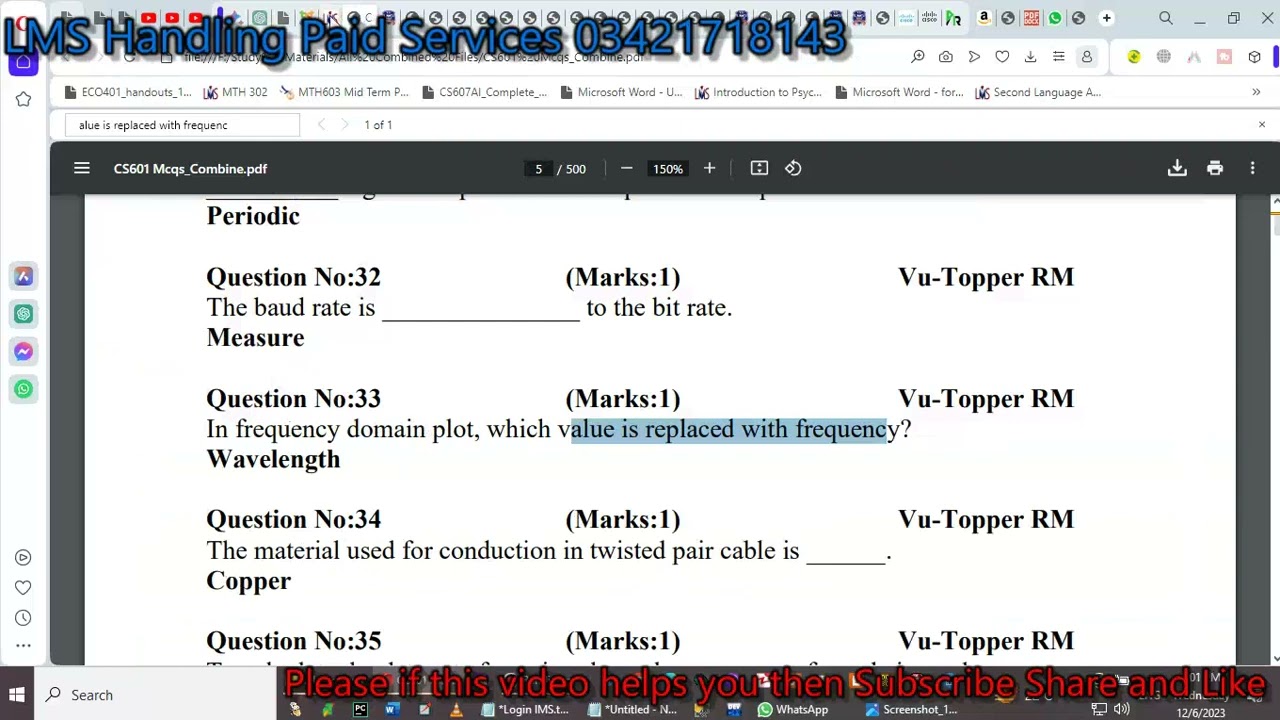Open PyCharm from the taskbar

click(x=360, y=710)
